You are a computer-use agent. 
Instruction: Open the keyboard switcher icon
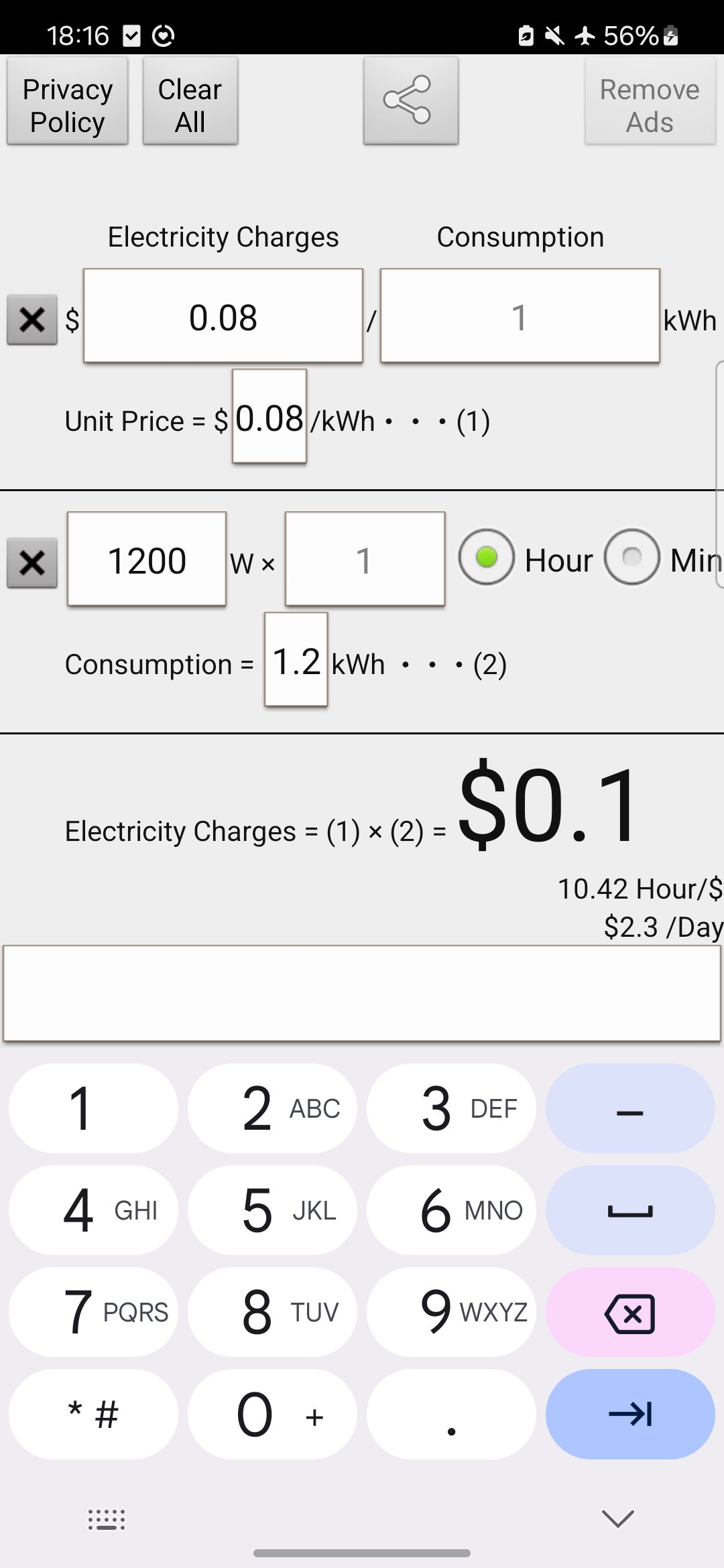click(107, 1520)
